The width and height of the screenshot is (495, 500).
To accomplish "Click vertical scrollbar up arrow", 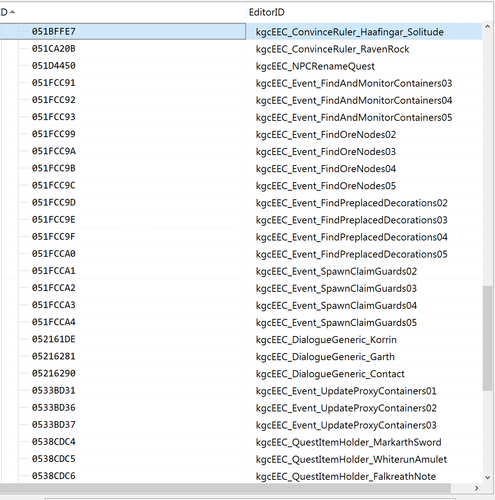I will coord(487,27).
